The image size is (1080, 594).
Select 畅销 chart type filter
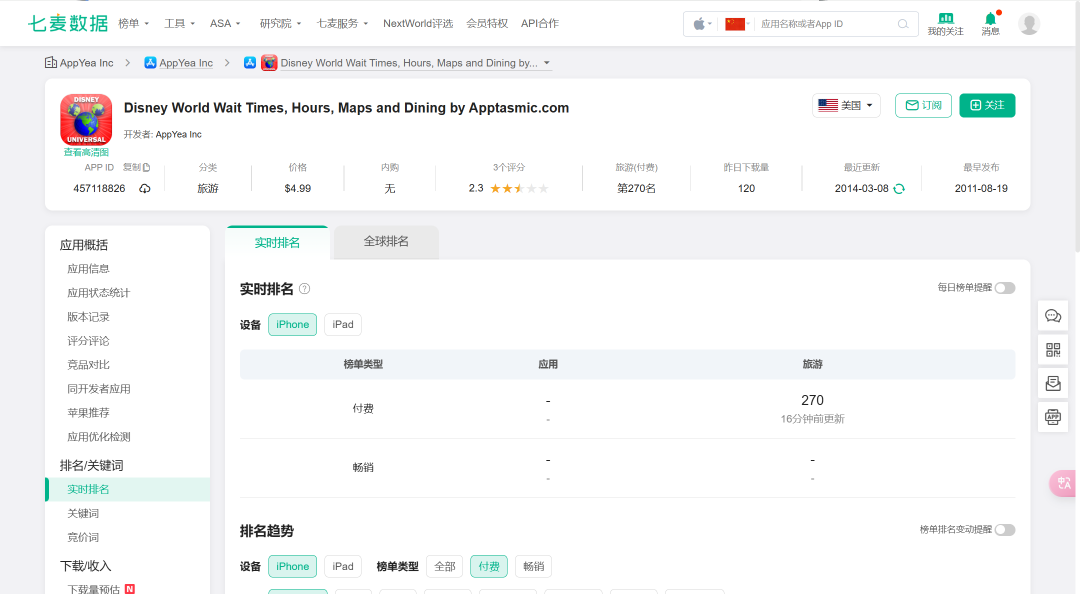(x=534, y=566)
